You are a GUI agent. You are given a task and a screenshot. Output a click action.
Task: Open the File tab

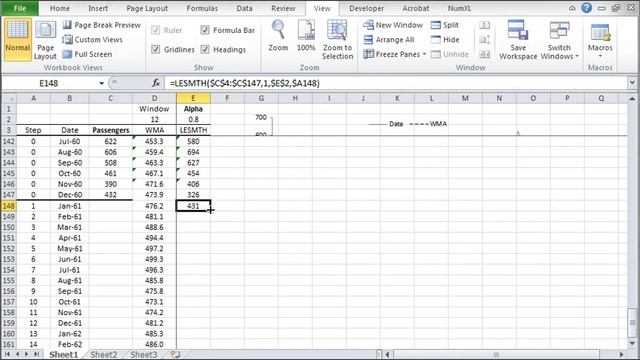coord(20,8)
